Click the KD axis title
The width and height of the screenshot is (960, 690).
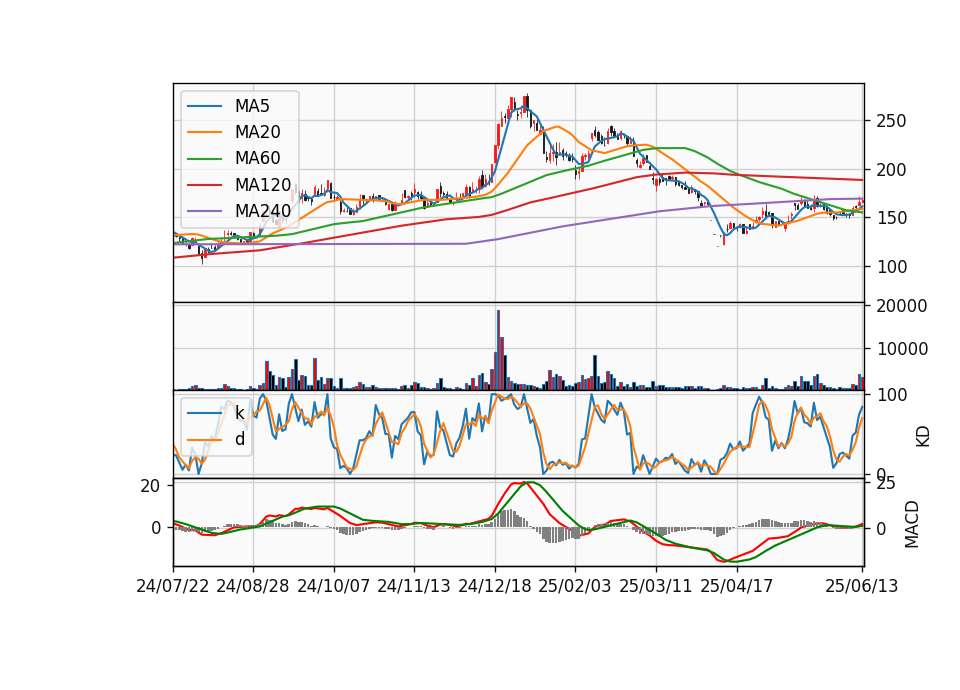coord(923,437)
